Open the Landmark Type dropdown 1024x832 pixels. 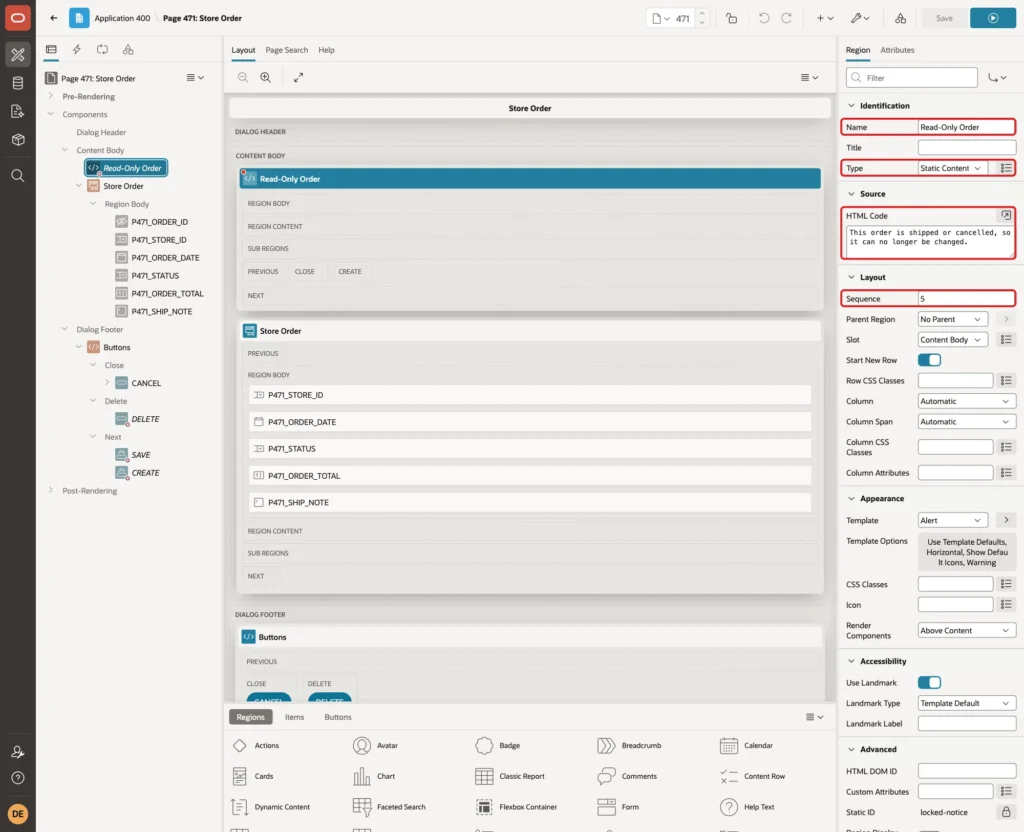(x=967, y=703)
